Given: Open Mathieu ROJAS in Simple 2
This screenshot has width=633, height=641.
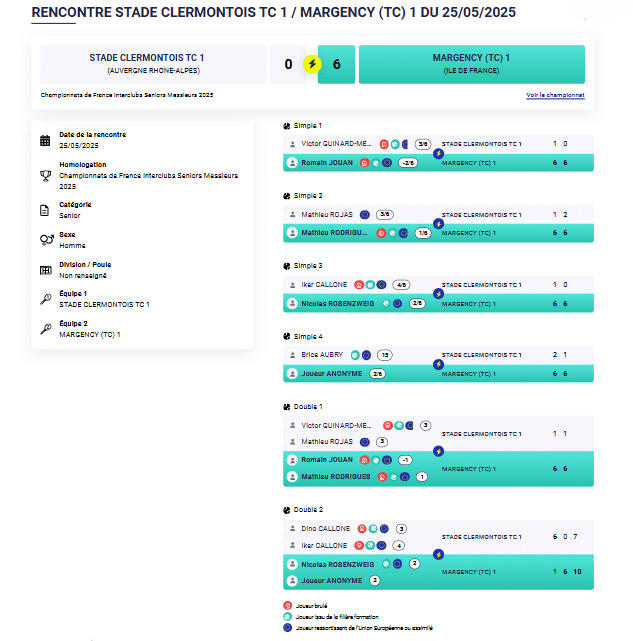Looking at the screenshot, I should 328,214.
